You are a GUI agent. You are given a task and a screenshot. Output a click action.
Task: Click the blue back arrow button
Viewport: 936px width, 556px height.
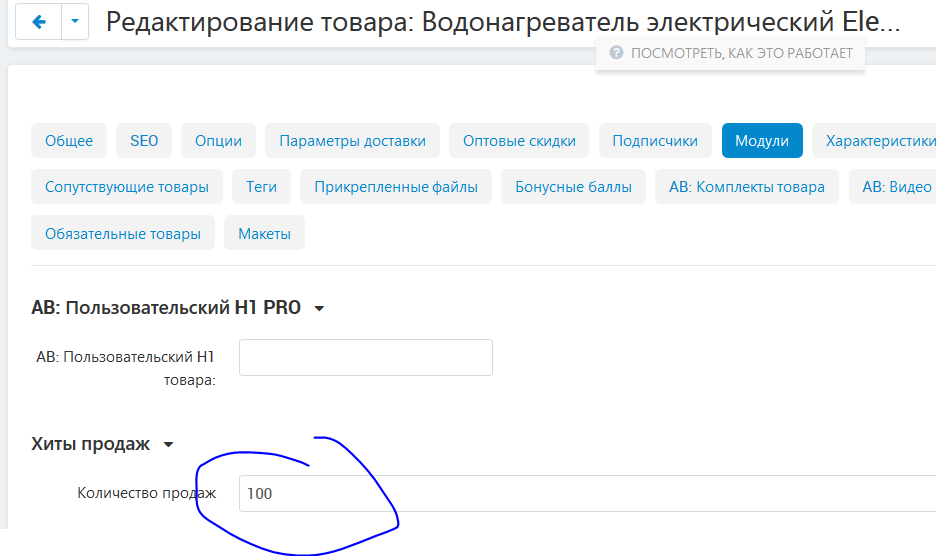pyautogui.click(x=38, y=21)
